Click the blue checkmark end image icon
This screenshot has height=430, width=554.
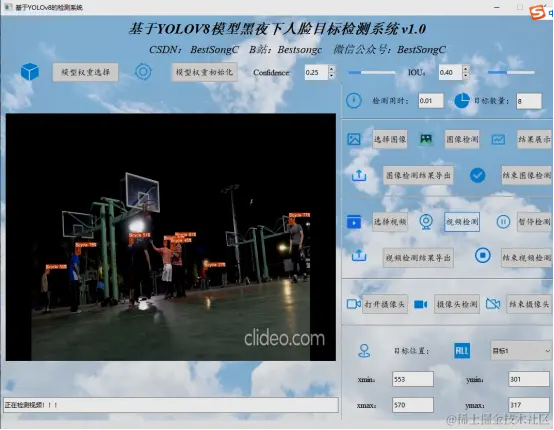click(x=477, y=175)
